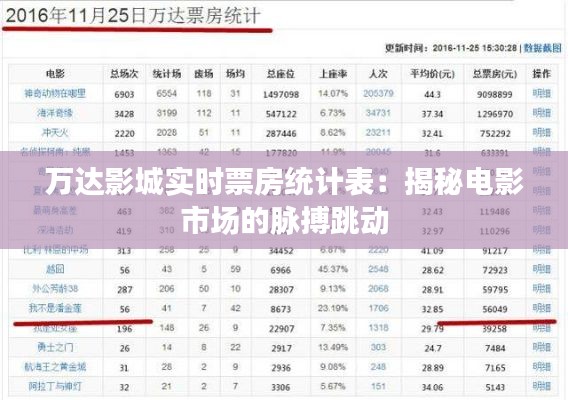Open the 阿拉丁与神灯 movie link
Viewport: 568px width, 400px height.
coord(55,387)
